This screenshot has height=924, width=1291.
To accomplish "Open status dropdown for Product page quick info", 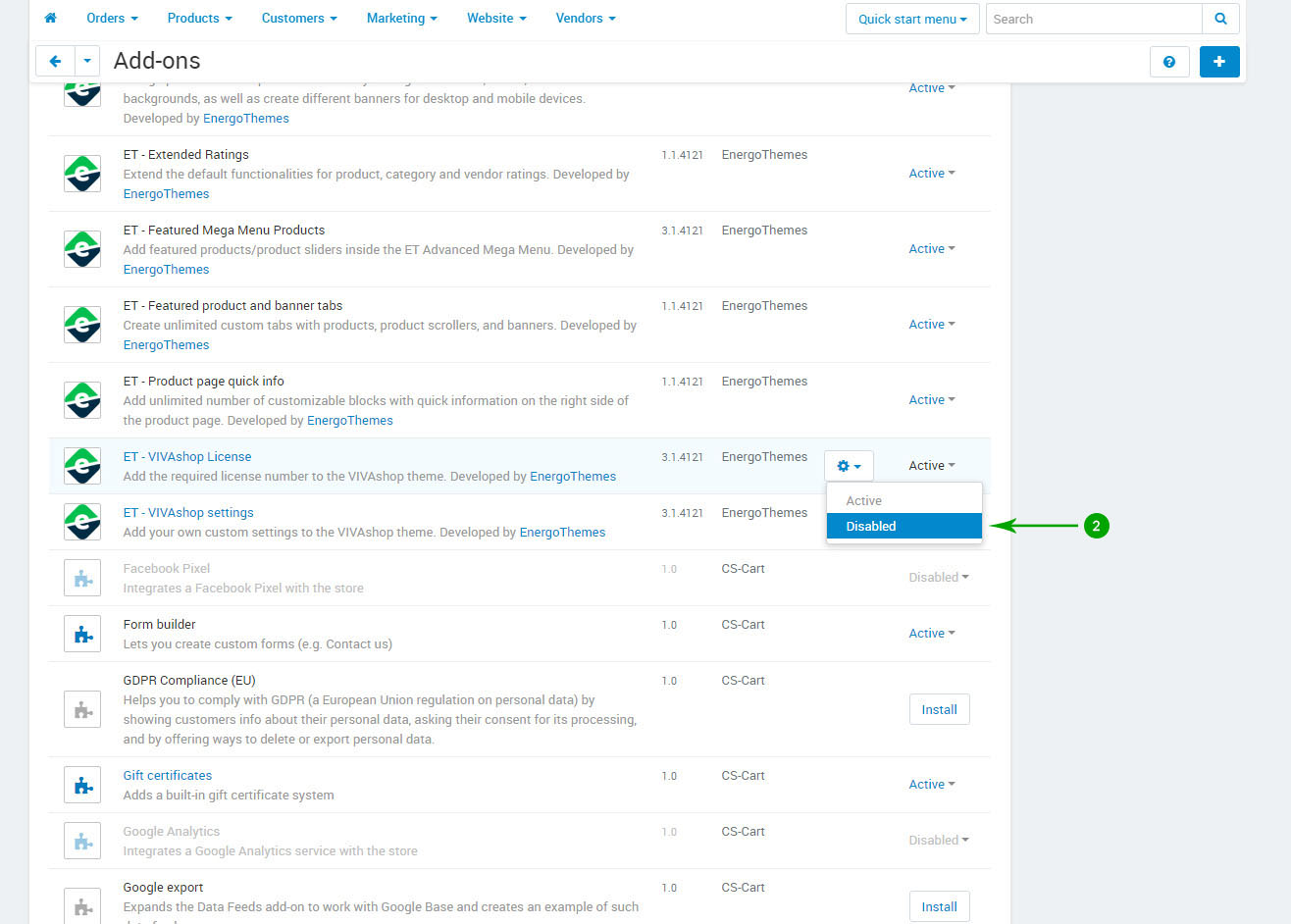I will (932, 400).
